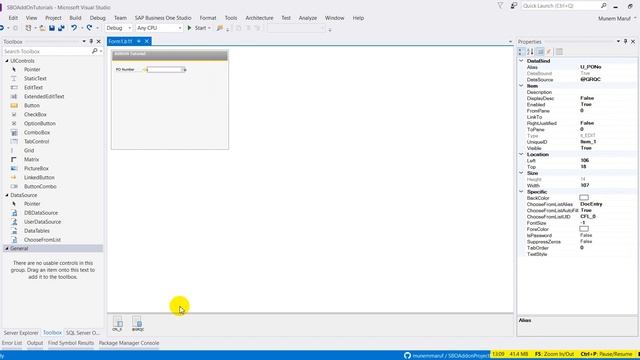
Task: Pick the PictureBox control in Toolbox
Action: tap(36, 168)
